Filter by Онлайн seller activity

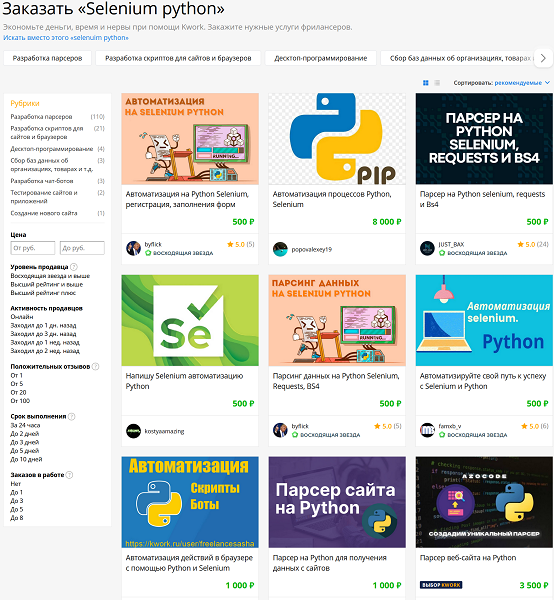[x=22, y=317]
